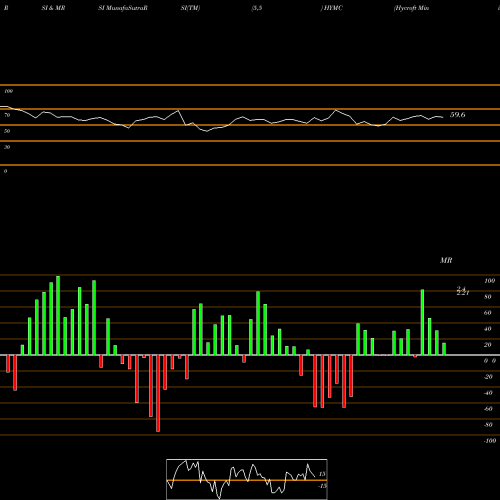
Task: Click the RSI axis label 100
Action: [8, 91]
